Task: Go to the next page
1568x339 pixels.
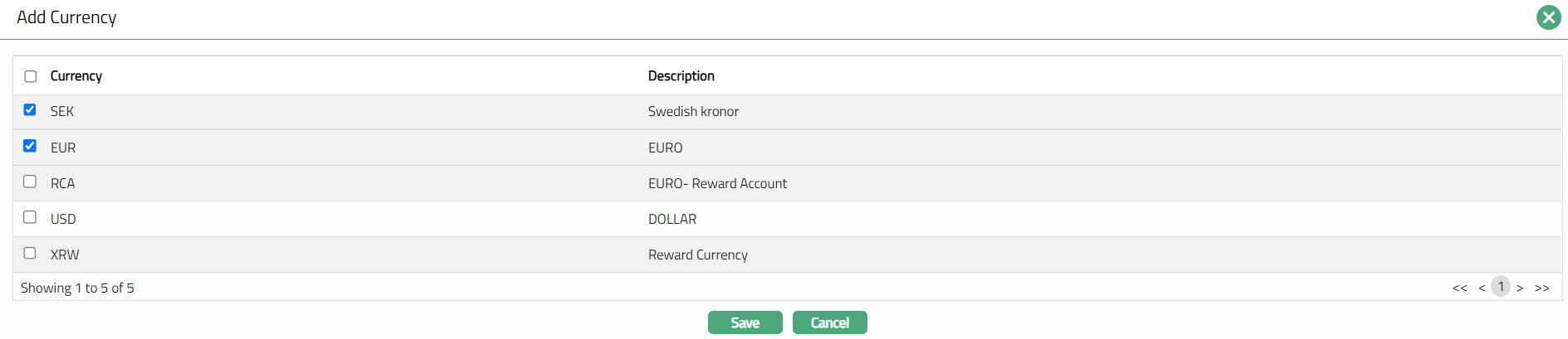Action: [x=1520, y=288]
